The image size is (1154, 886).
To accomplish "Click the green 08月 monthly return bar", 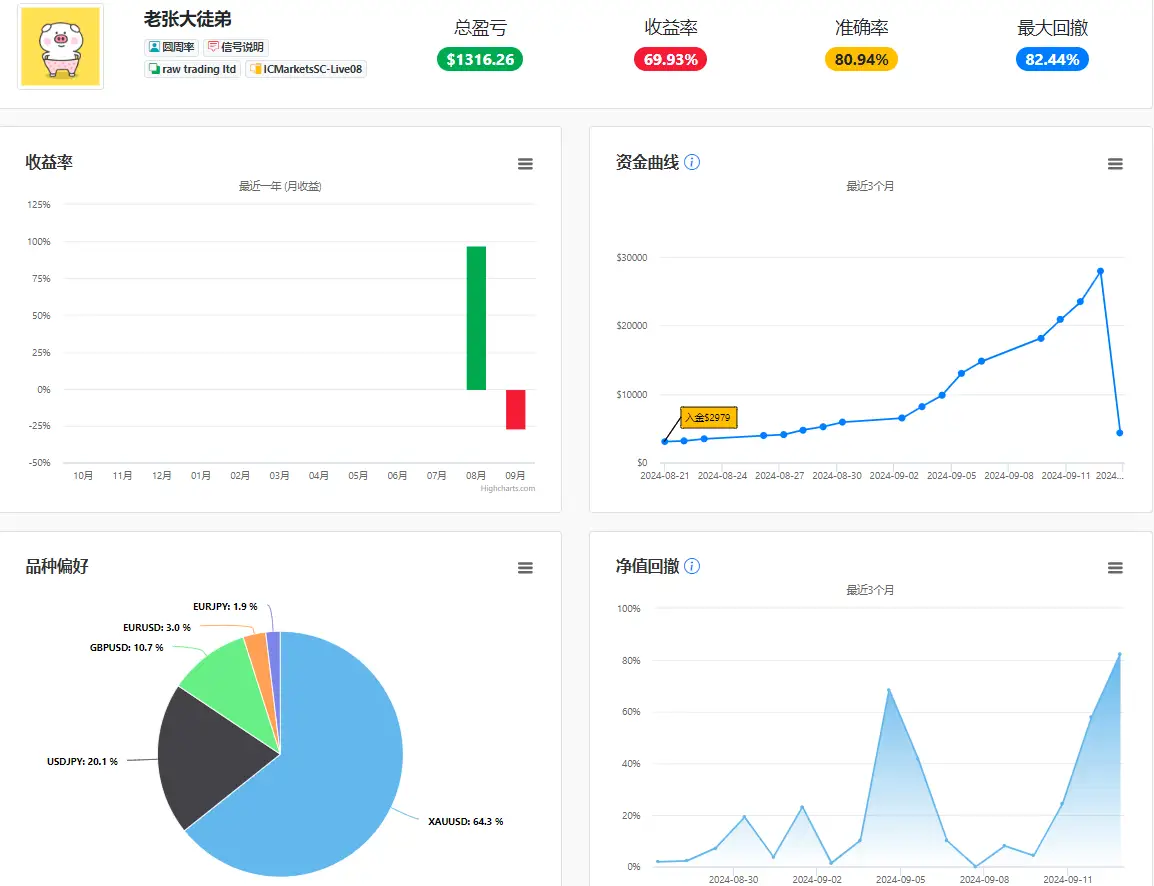I will coord(476,318).
